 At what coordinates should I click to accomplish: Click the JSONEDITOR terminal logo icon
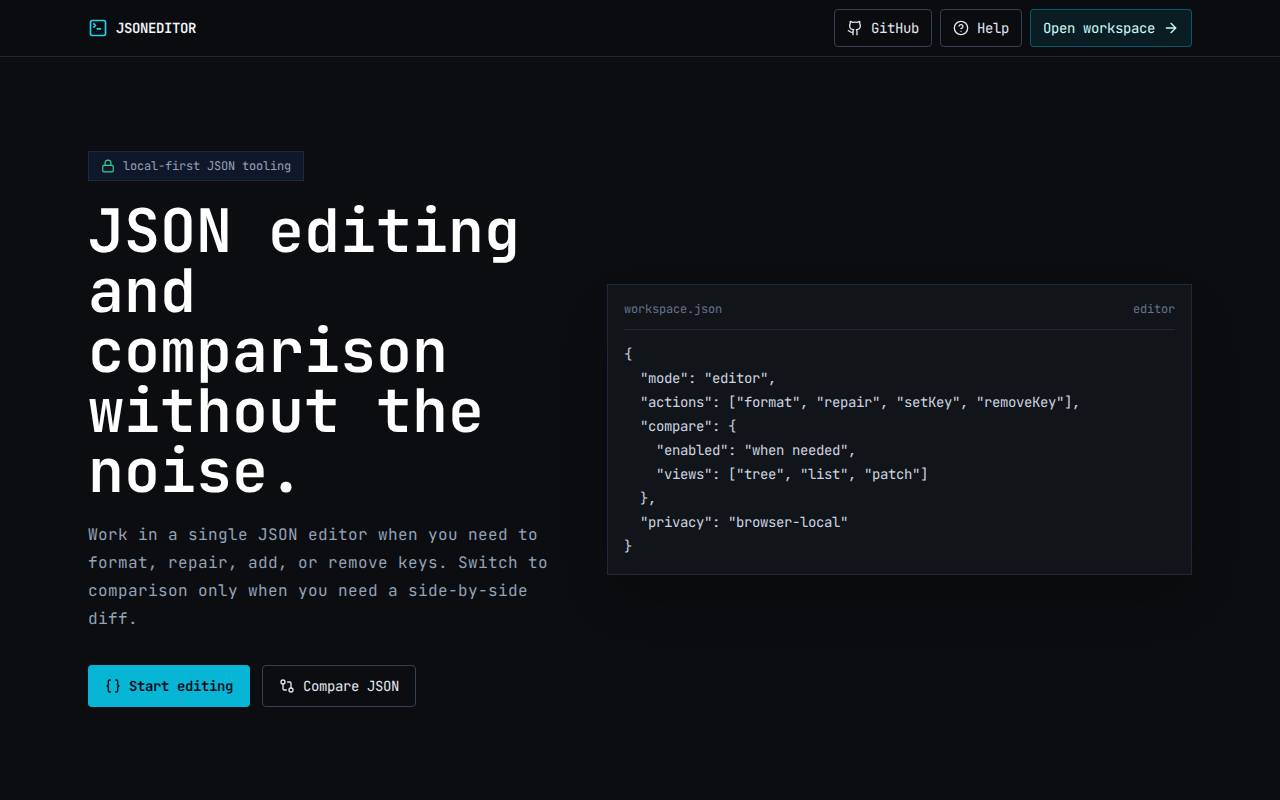pyautogui.click(x=97, y=28)
